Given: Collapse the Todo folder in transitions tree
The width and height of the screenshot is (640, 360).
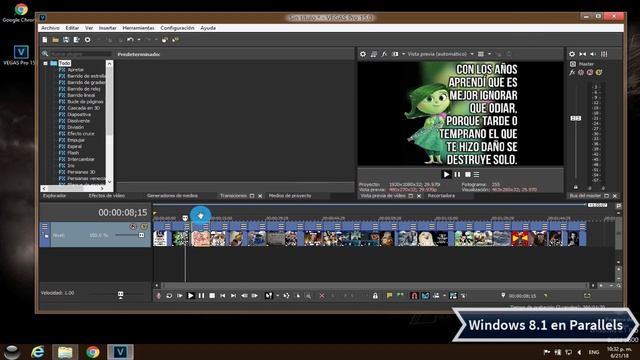Looking at the screenshot, I should [x=45, y=63].
